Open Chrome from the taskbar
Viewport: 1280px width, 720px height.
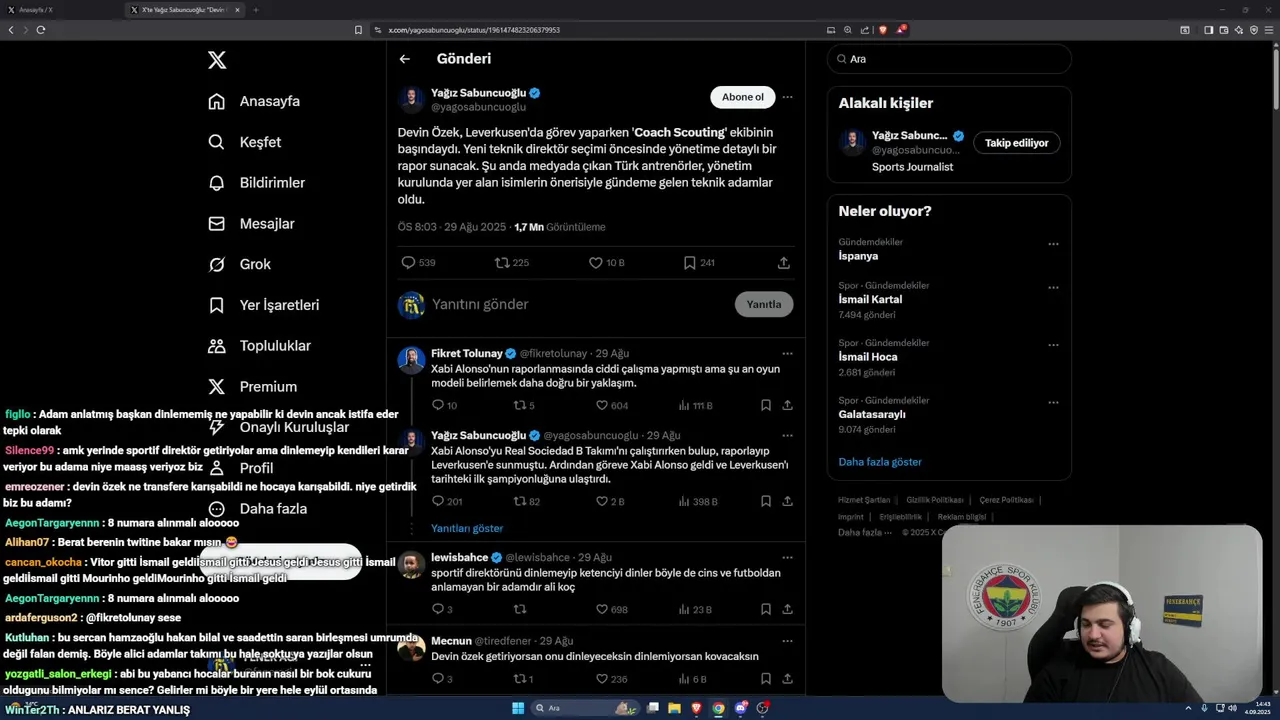point(718,708)
